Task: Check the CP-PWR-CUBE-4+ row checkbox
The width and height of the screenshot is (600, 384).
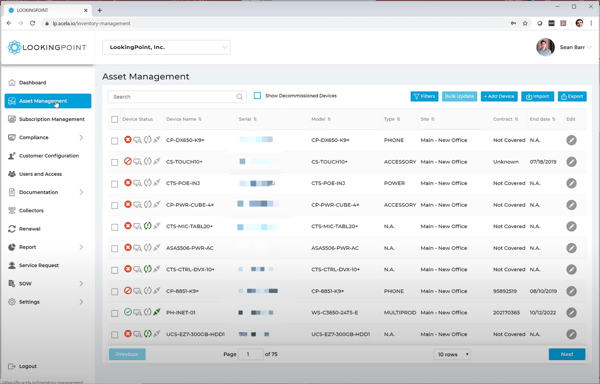Action: (114, 205)
